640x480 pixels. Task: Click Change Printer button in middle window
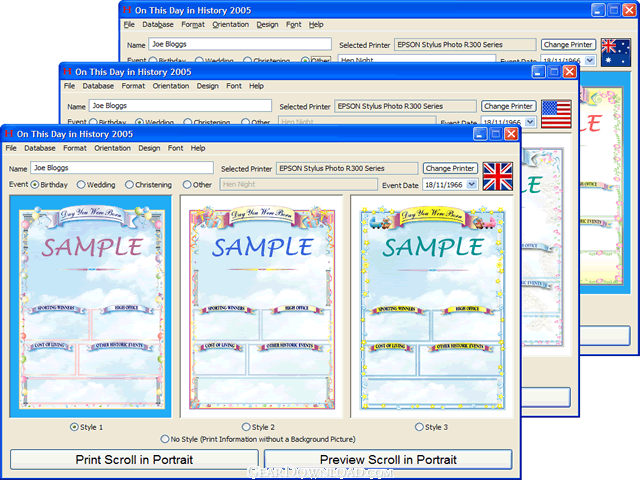pyautogui.click(x=509, y=106)
